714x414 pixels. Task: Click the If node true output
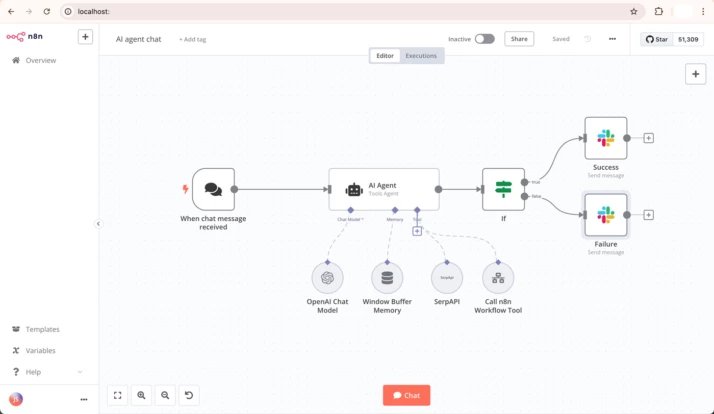tap(525, 182)
